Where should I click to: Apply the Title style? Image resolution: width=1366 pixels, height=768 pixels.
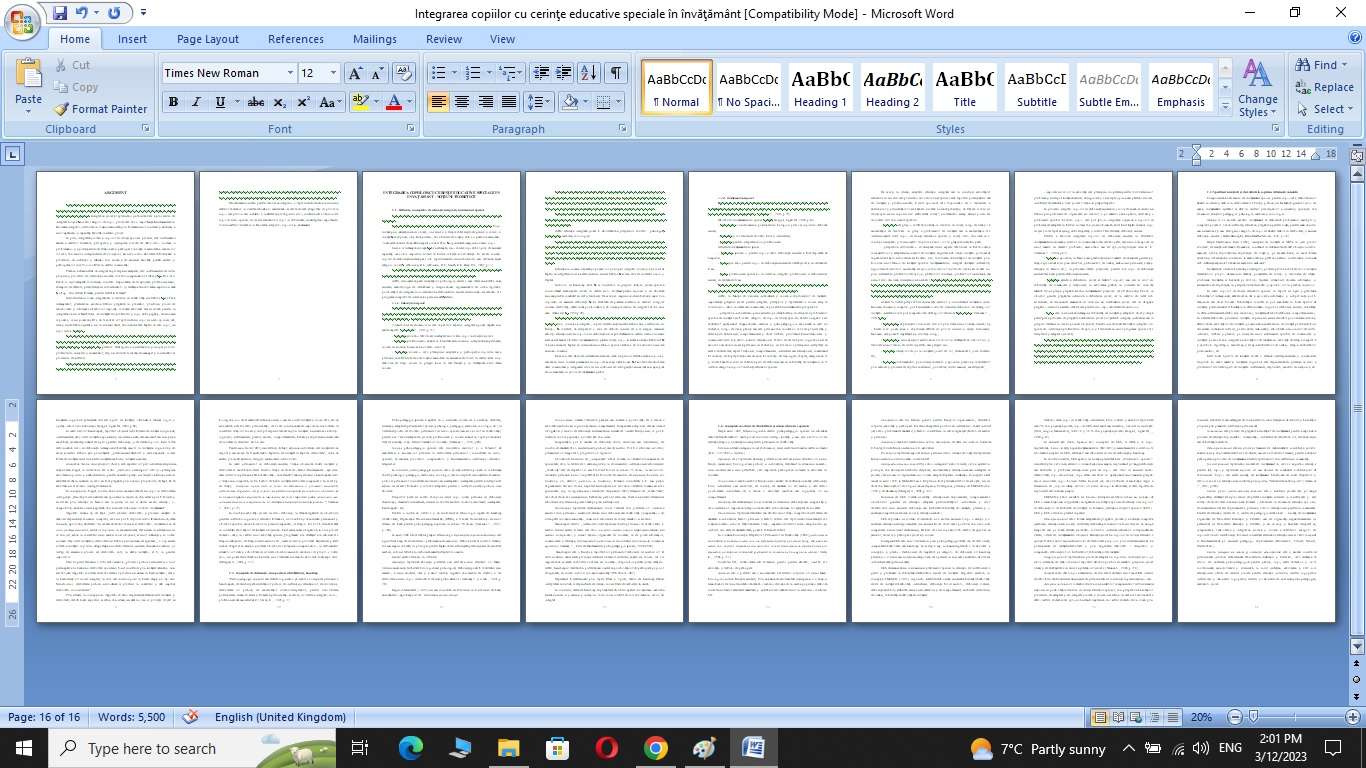click(964, 88)
